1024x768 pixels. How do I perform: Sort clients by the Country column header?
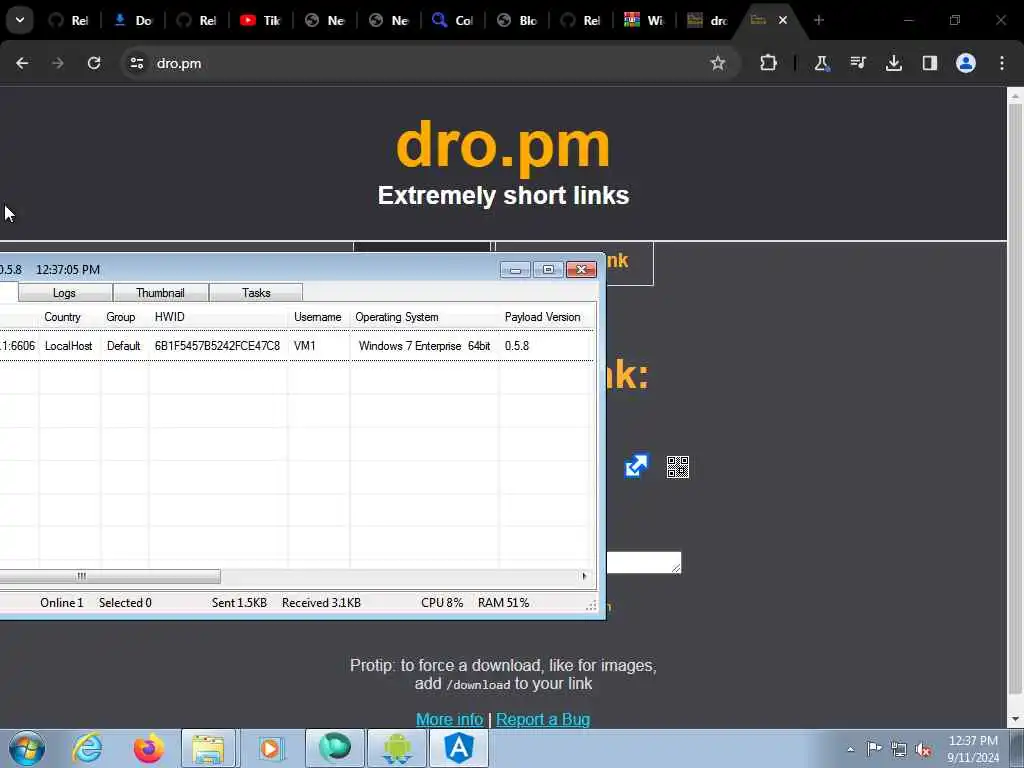pyautogui.click(x=69, y=317)
